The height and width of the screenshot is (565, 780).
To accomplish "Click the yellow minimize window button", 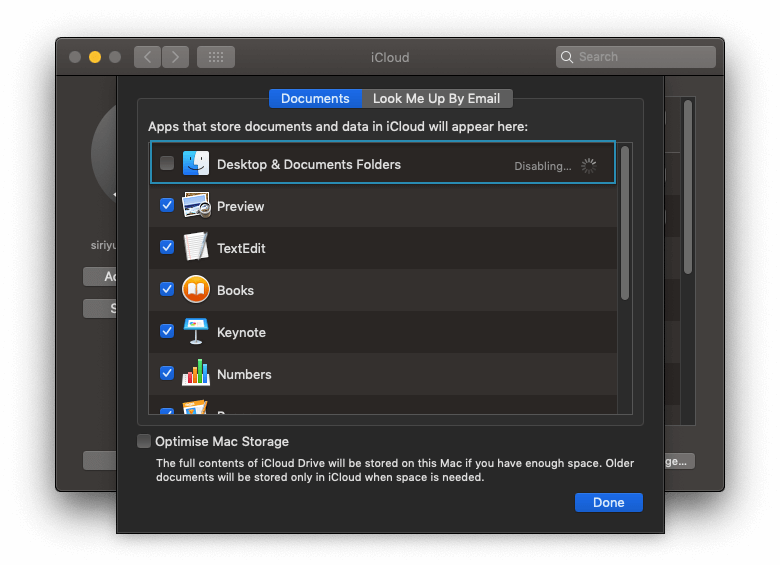I will [x=95, y=57].
